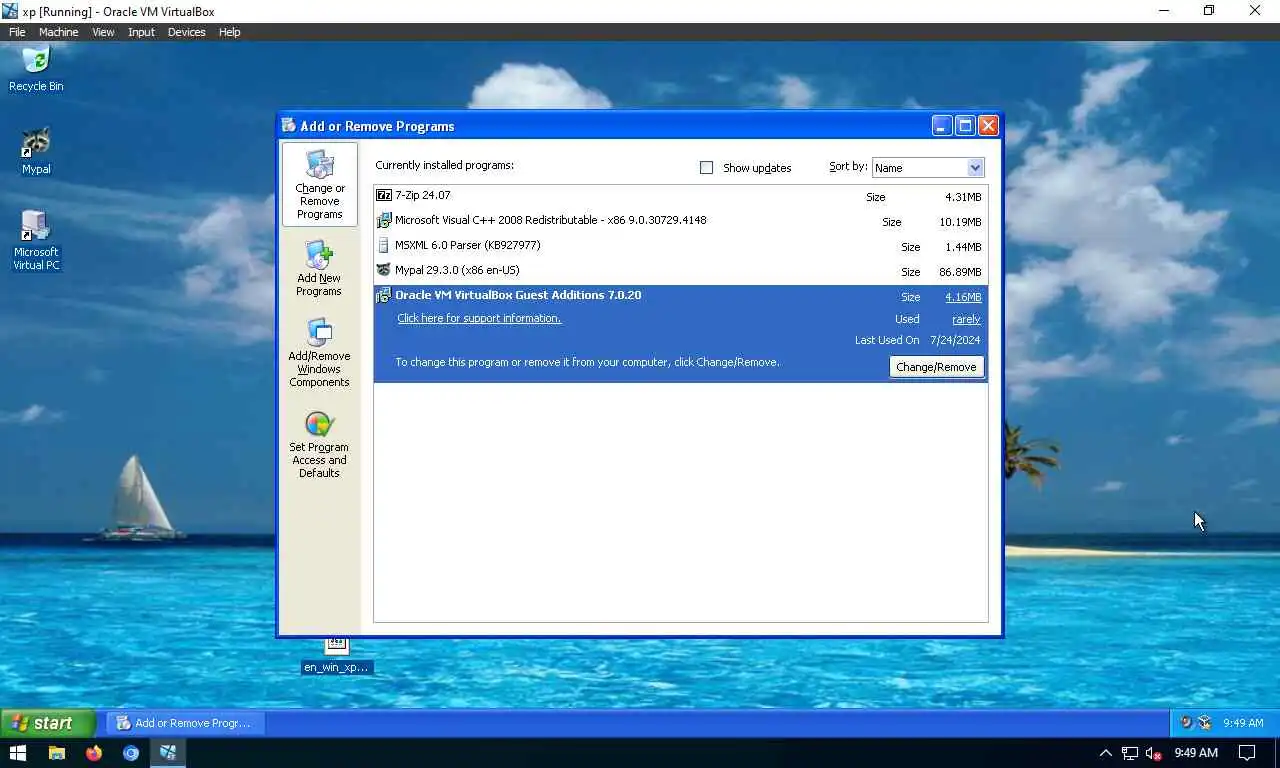Select Mypal 29.3.0 (x86 en-US) row

680,271
